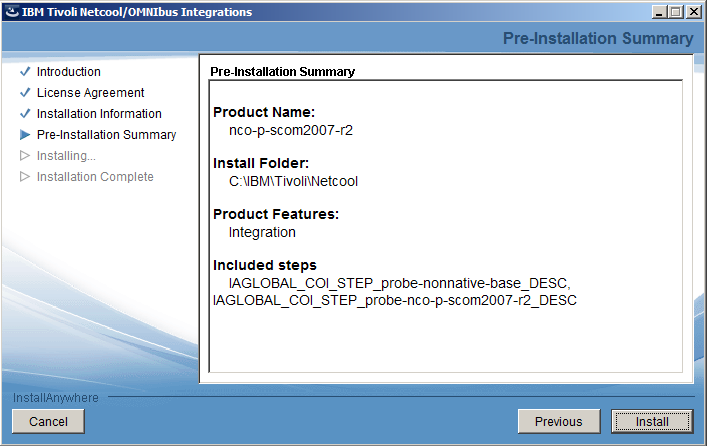Click the Introduction checkmark icon
707x446 pixels.
click(25, 72)
